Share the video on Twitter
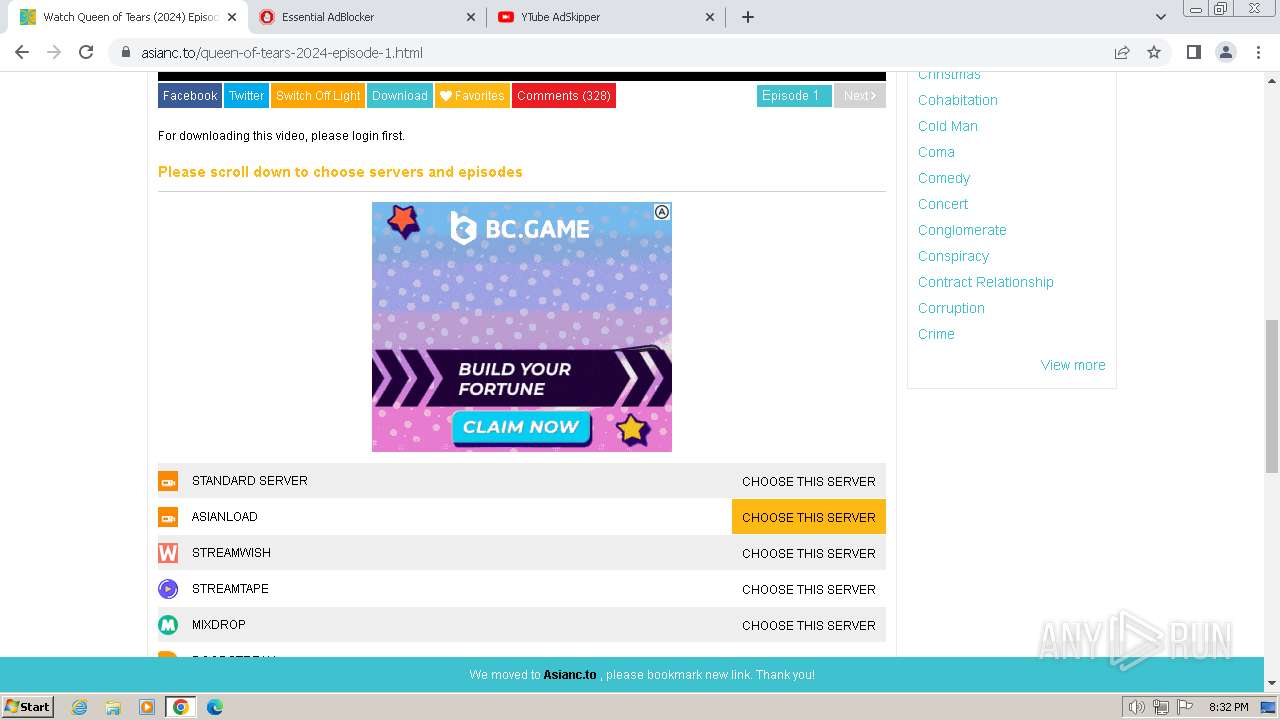 246,96
